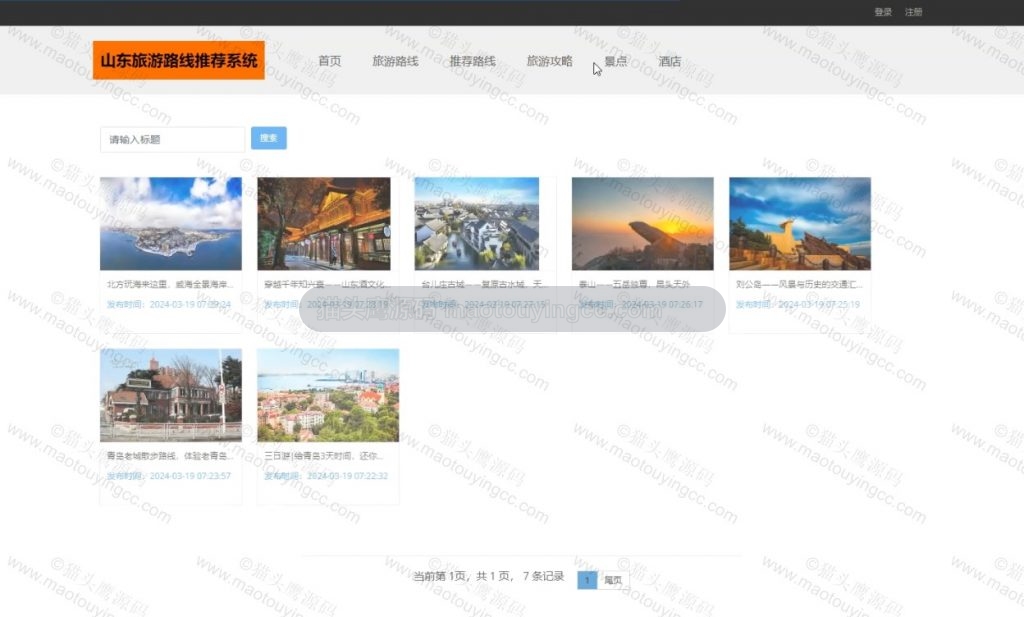Select page 1 in pagination
Image resolution: width=1024 pixels, height=617 pixels.
587,580
